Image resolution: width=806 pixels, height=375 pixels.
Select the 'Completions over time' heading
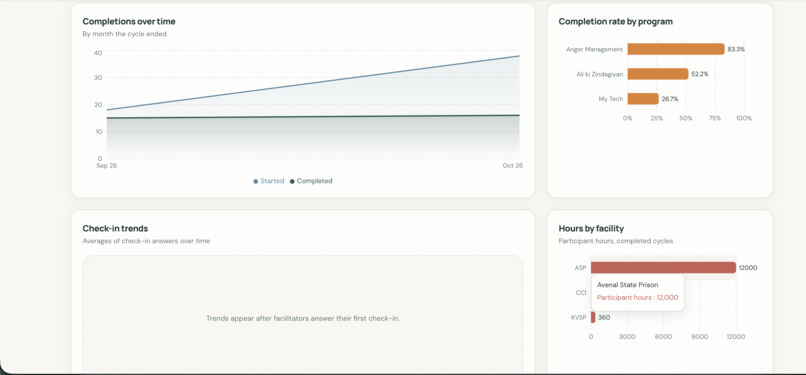pyautogui.click(x=129, y=22)
